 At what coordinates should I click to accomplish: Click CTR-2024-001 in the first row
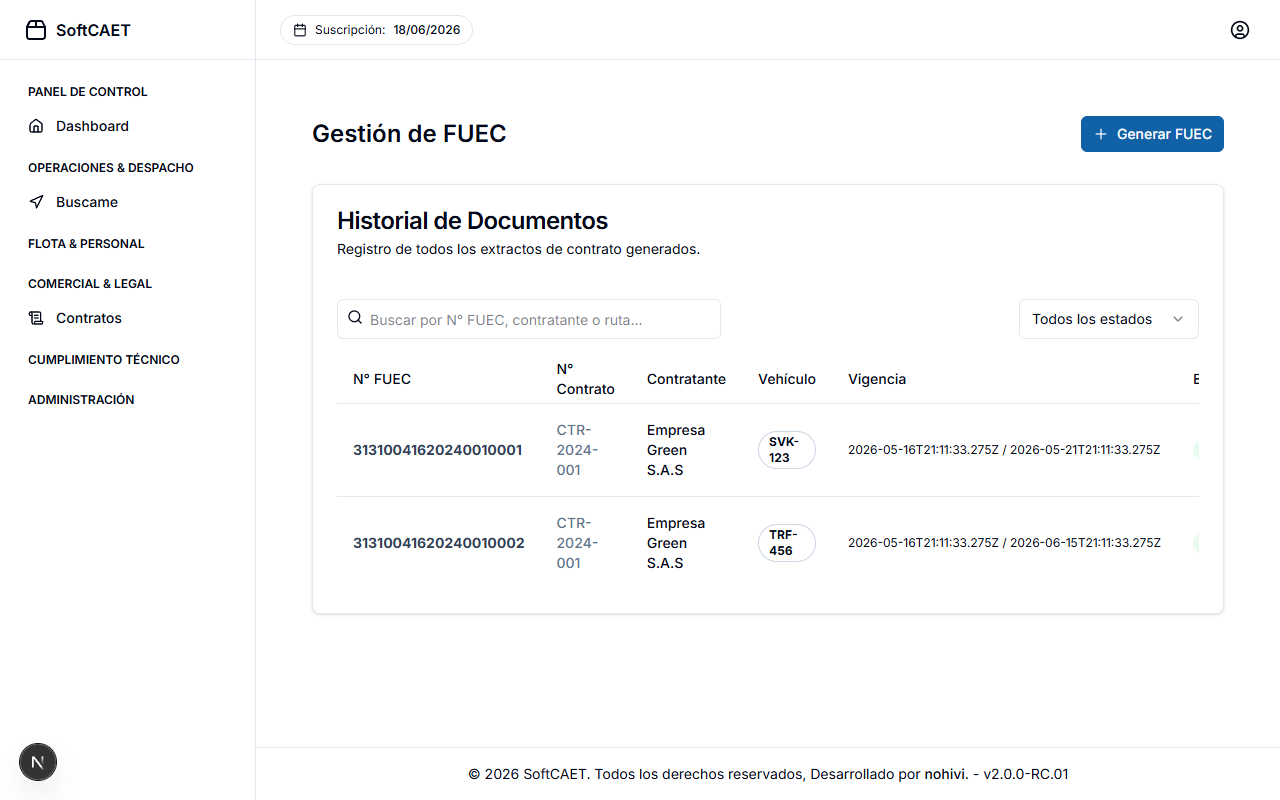pos(577,450)
